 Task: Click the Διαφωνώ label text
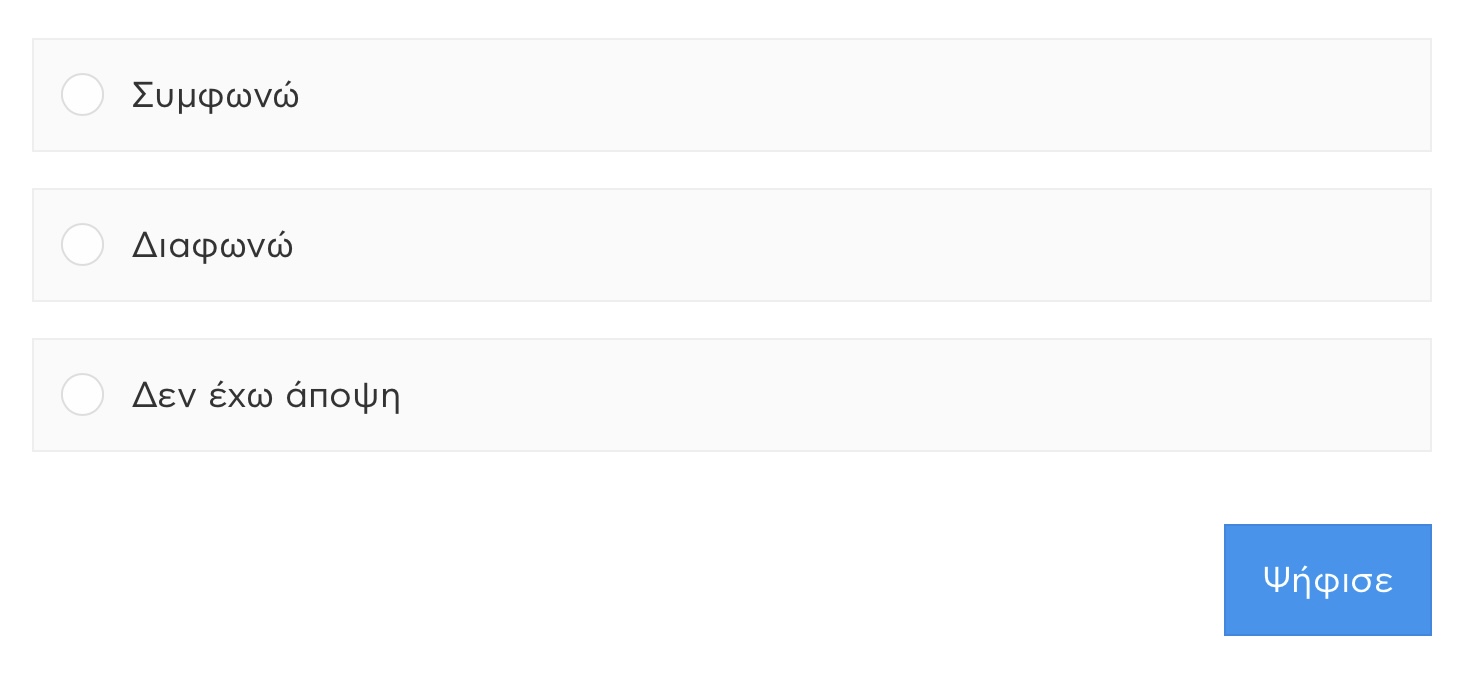[212, 246]
